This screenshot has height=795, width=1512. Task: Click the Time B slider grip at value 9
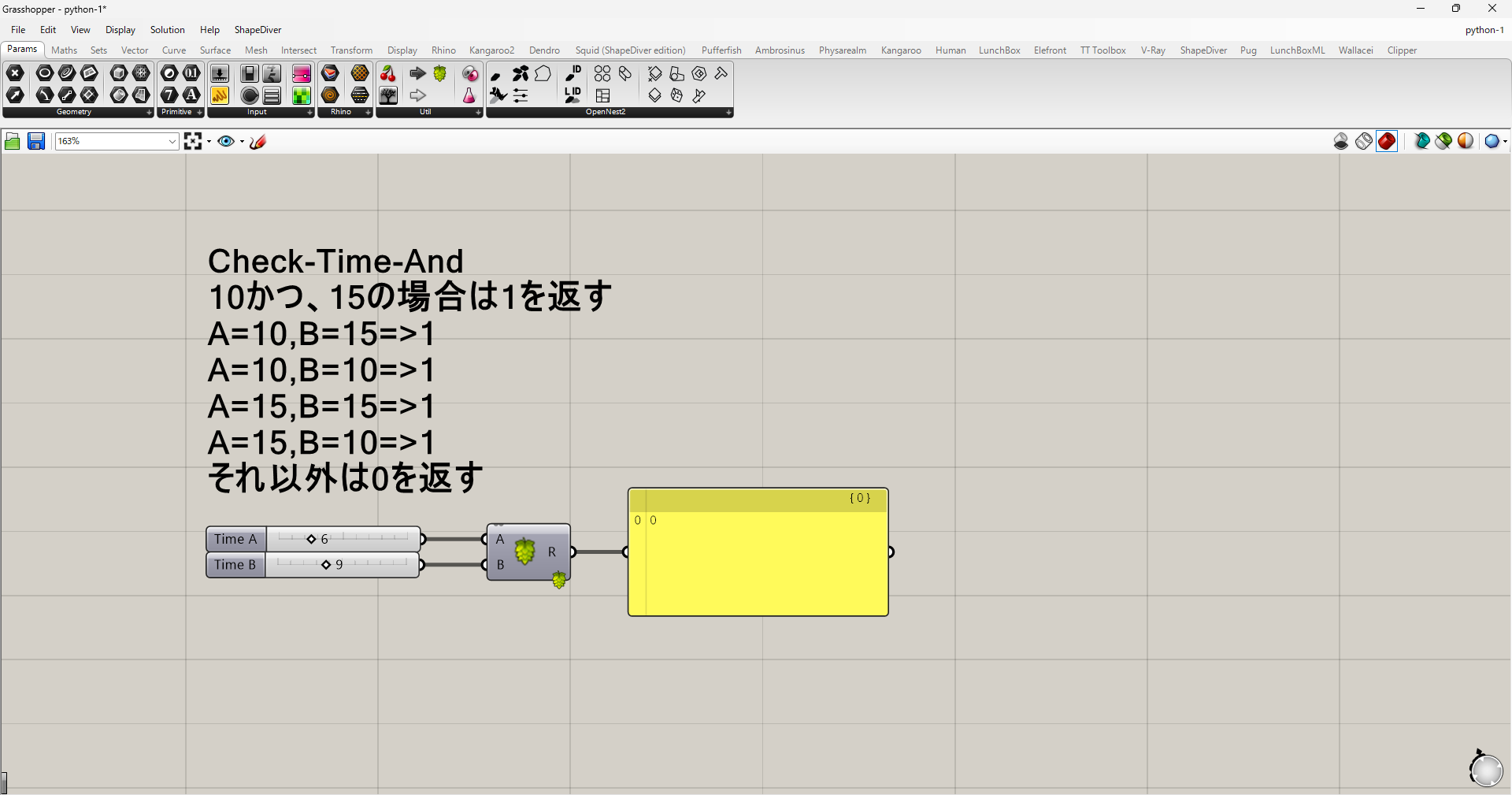pyautogui.click(x=326, y=564)
